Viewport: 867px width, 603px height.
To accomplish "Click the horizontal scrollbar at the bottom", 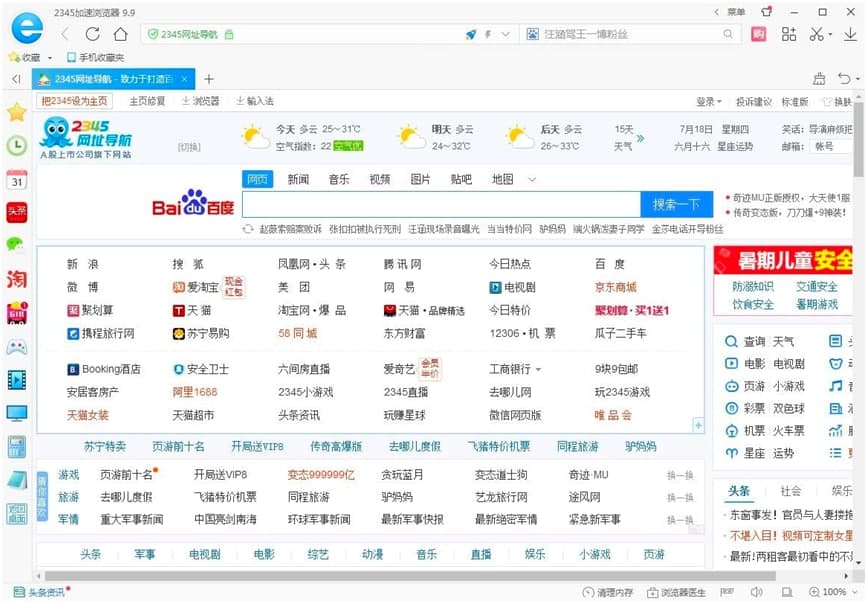I will click(400, 576).
